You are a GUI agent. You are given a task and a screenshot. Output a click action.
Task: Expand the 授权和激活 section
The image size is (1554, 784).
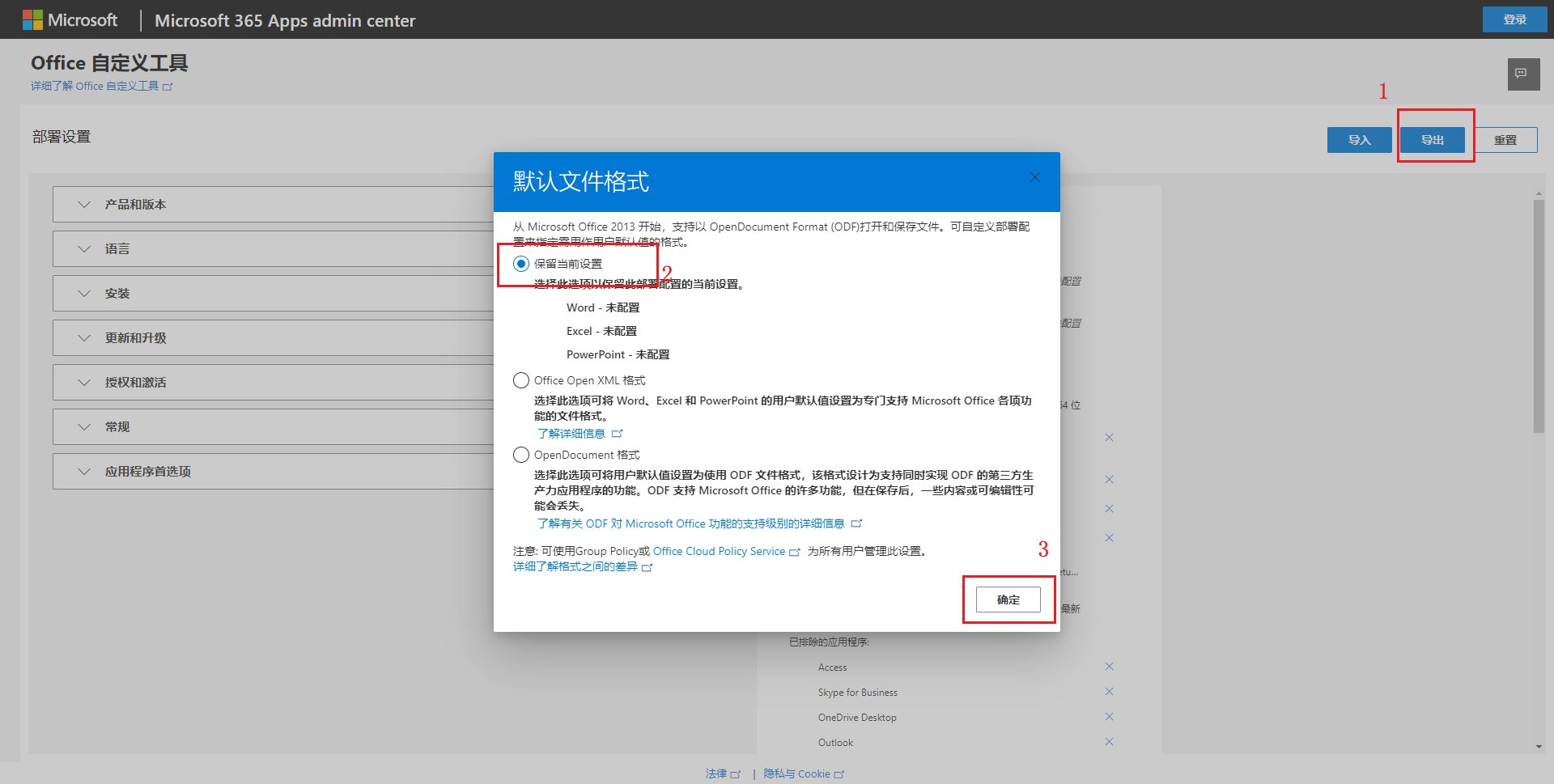point(274,383)
